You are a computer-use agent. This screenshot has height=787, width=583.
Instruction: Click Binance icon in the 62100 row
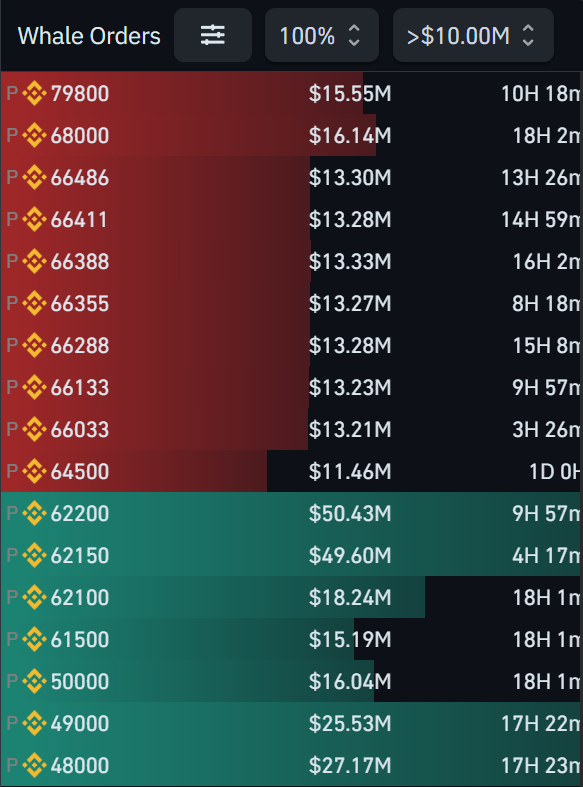35,597
